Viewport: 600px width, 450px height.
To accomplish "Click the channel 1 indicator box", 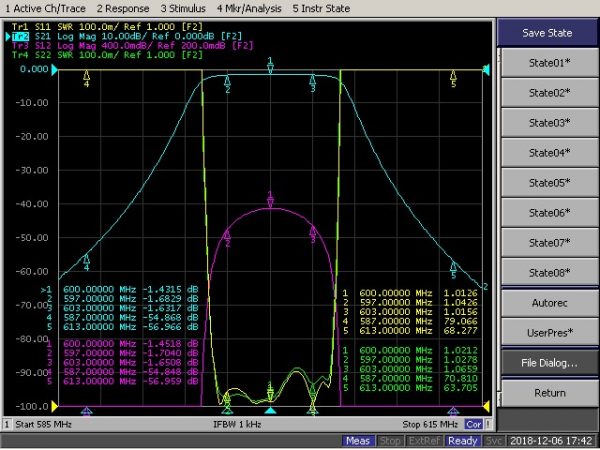I will tap(7, 424).
